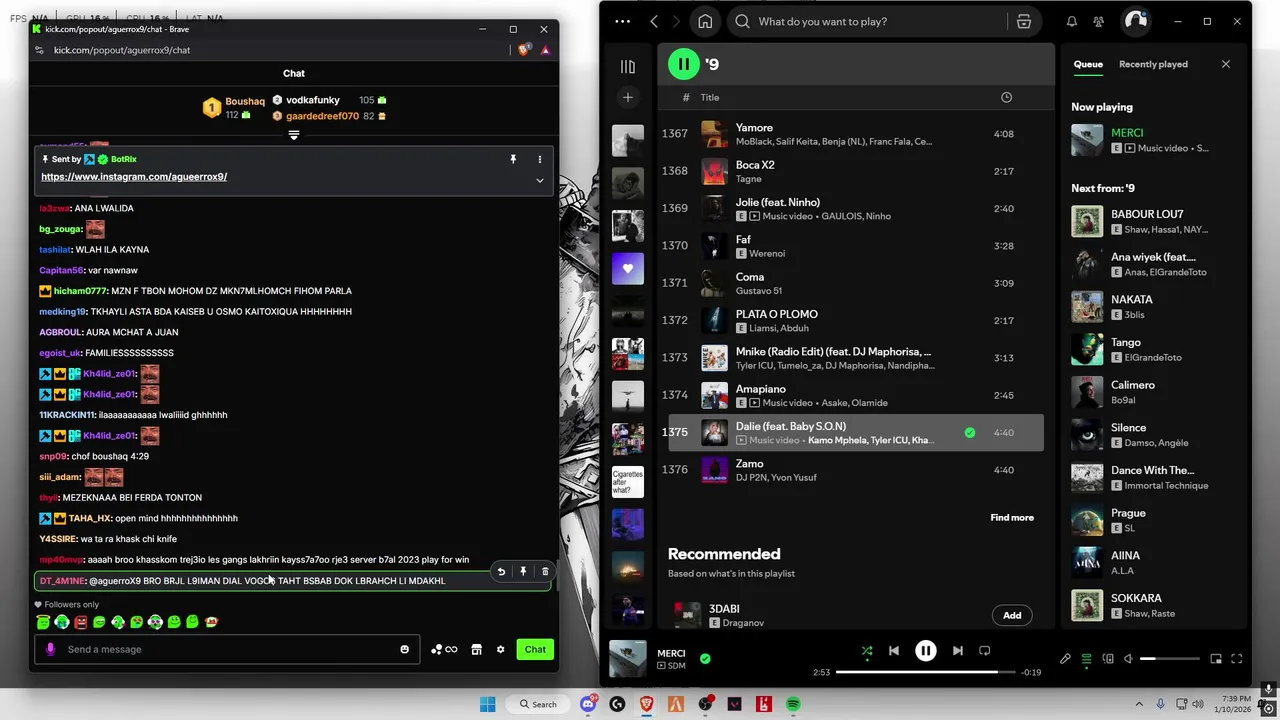Select NAKATA by 3blis in queue

(x=1155, y=306)
